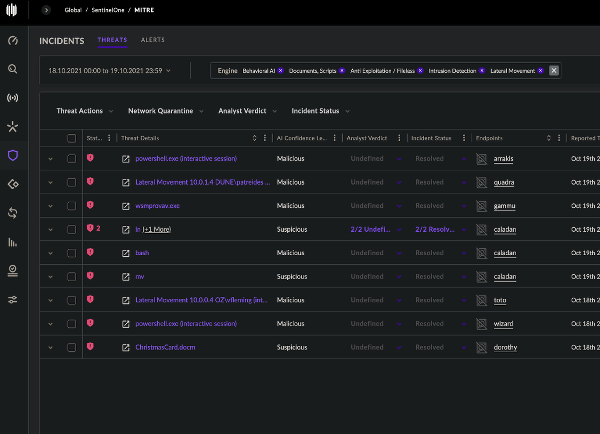Check the box for mv row
Image resolution: width=600 pixels, height=434 pixels.
(72, 276)
